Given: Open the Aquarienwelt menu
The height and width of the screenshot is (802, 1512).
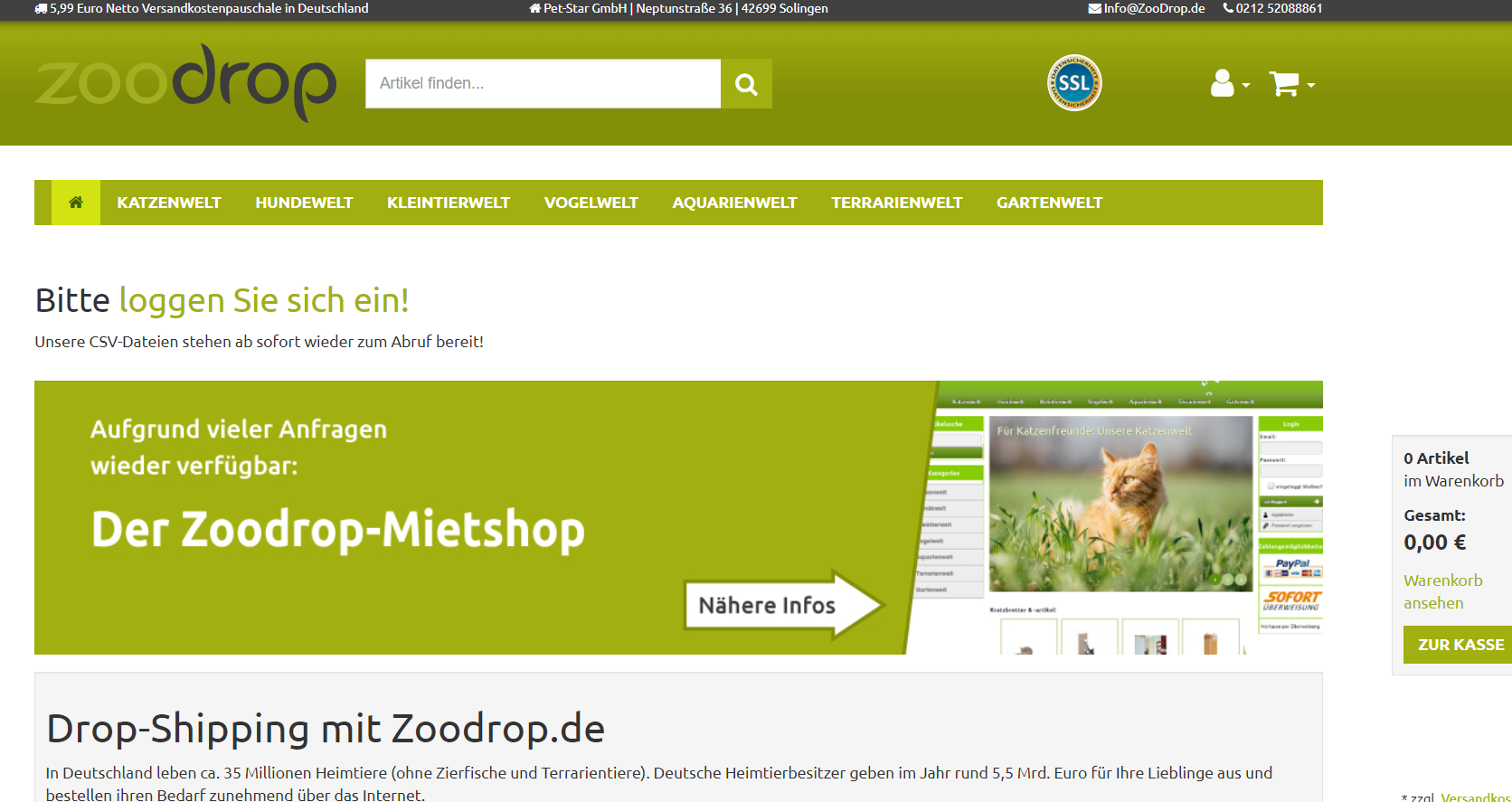Looking at the screenshot, I should 734,203.
